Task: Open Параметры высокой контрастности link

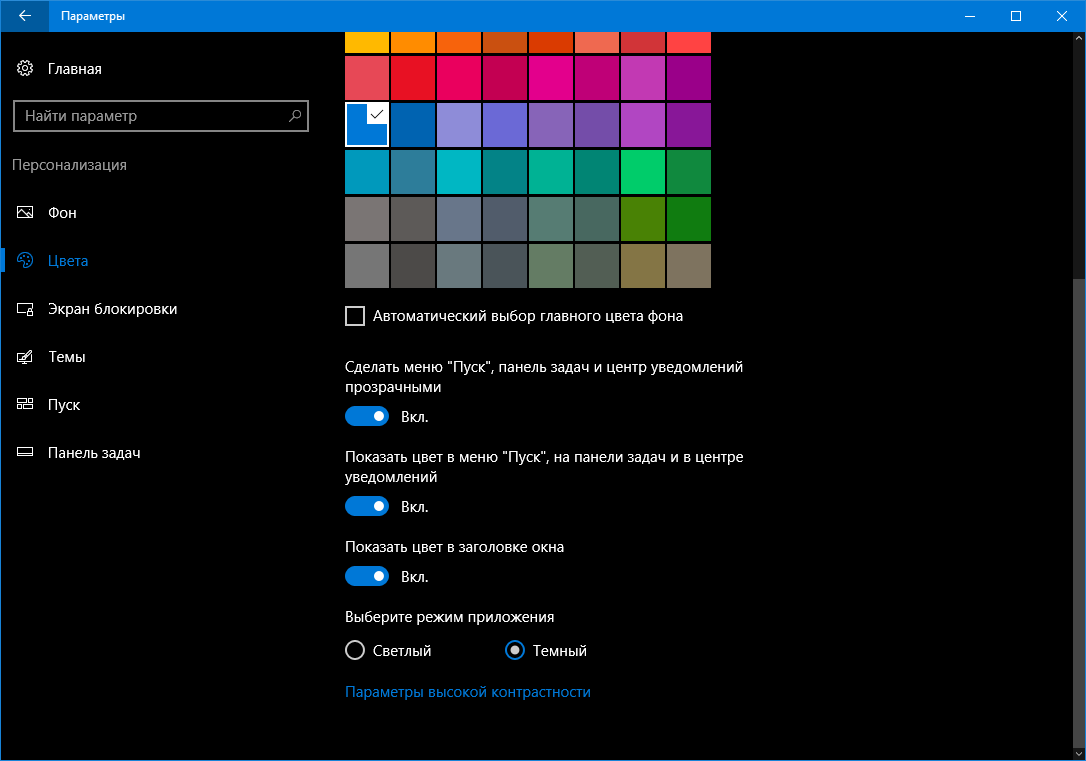Action: pyautogui.click(x=467, y=692)
